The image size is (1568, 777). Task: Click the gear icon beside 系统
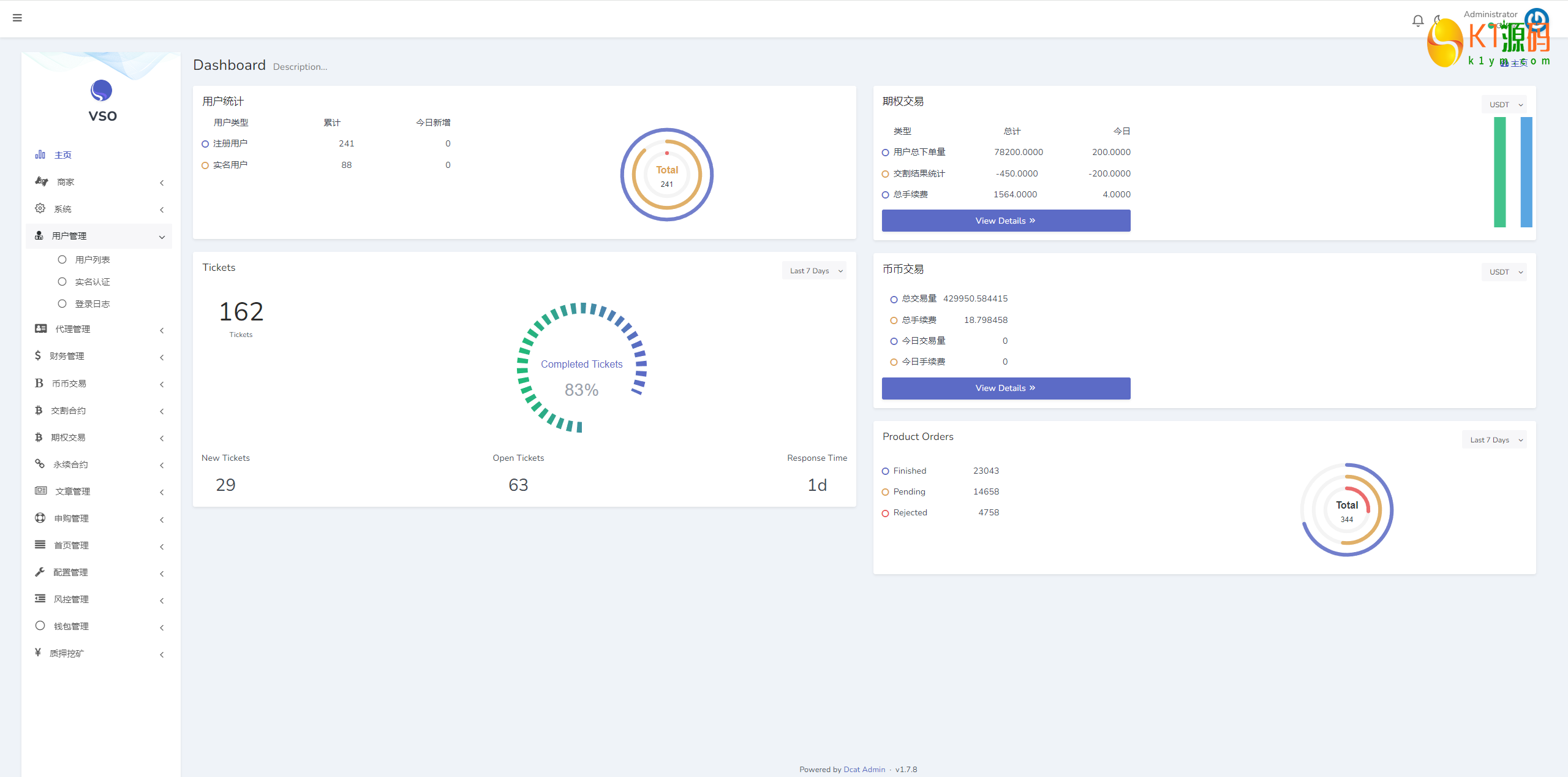[x=40, y=208]
